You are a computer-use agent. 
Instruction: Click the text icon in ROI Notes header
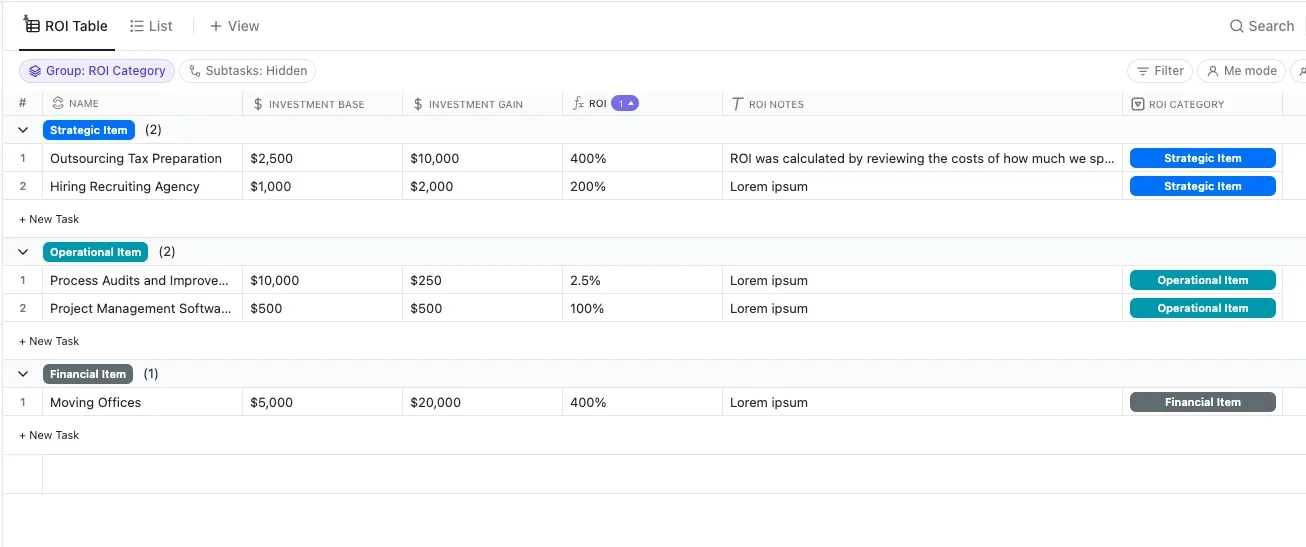point(737,104)
